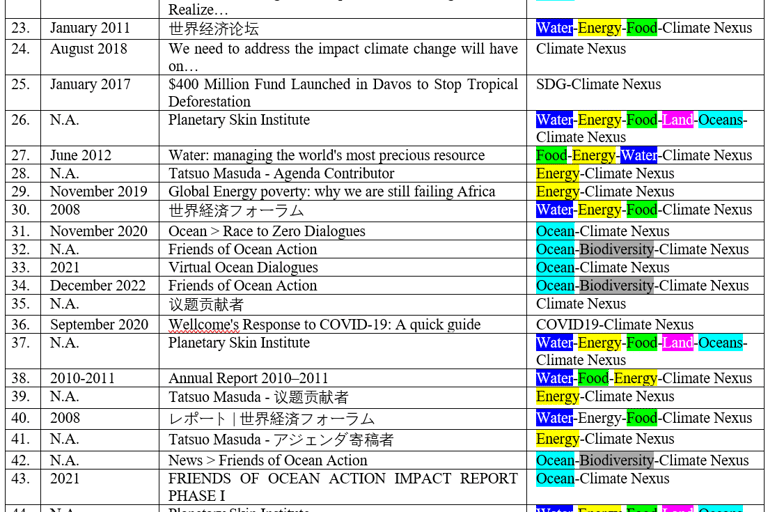
Task: Click 'Tatsuo Masuda - アジェンダ寄稿者'
Action: [x=281, y=439]
